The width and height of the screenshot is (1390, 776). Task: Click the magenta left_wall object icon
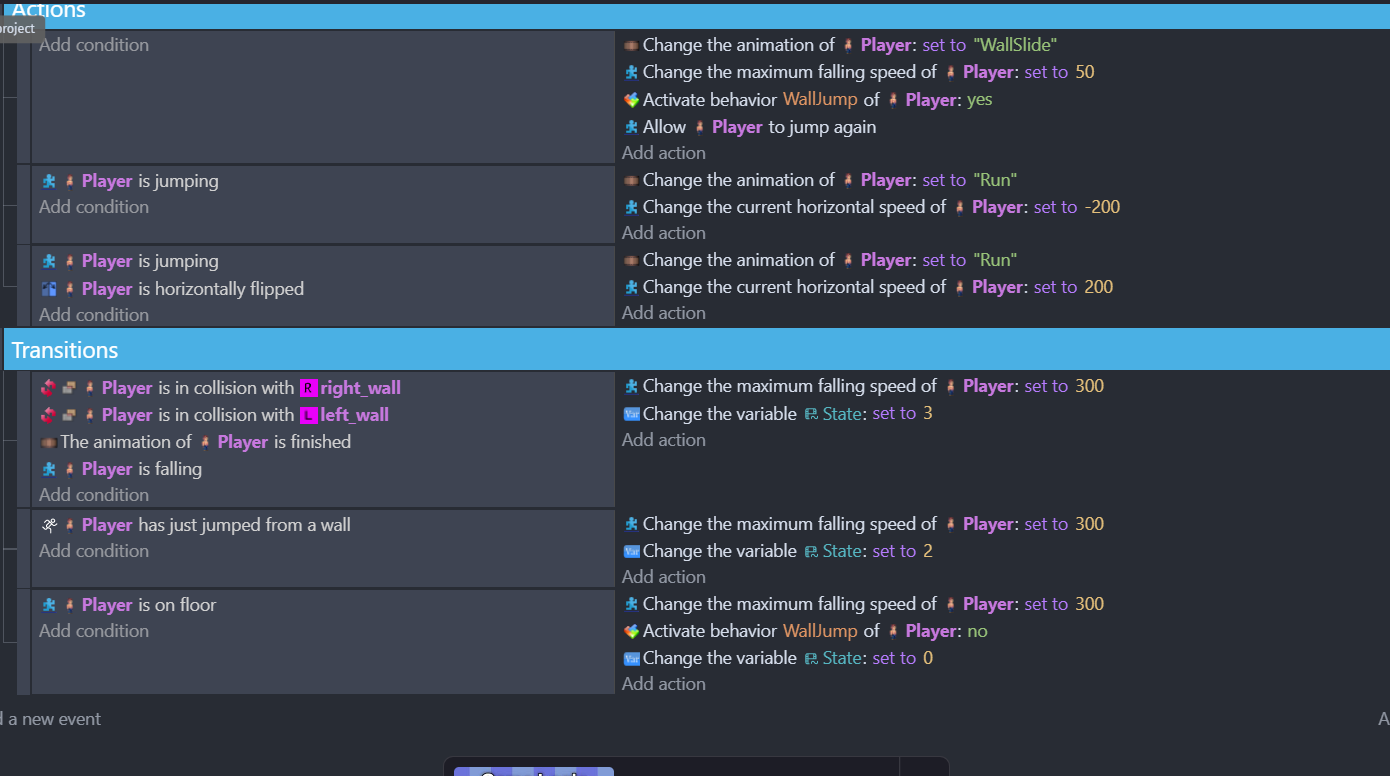pos(308,415)
